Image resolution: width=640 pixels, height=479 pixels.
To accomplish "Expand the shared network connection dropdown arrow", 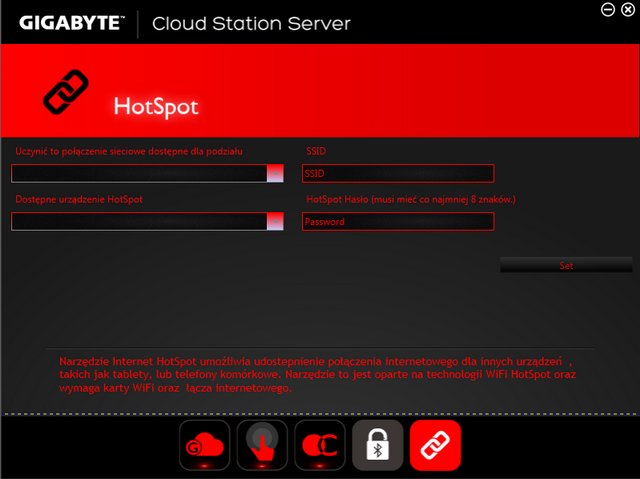I will 275,173.
